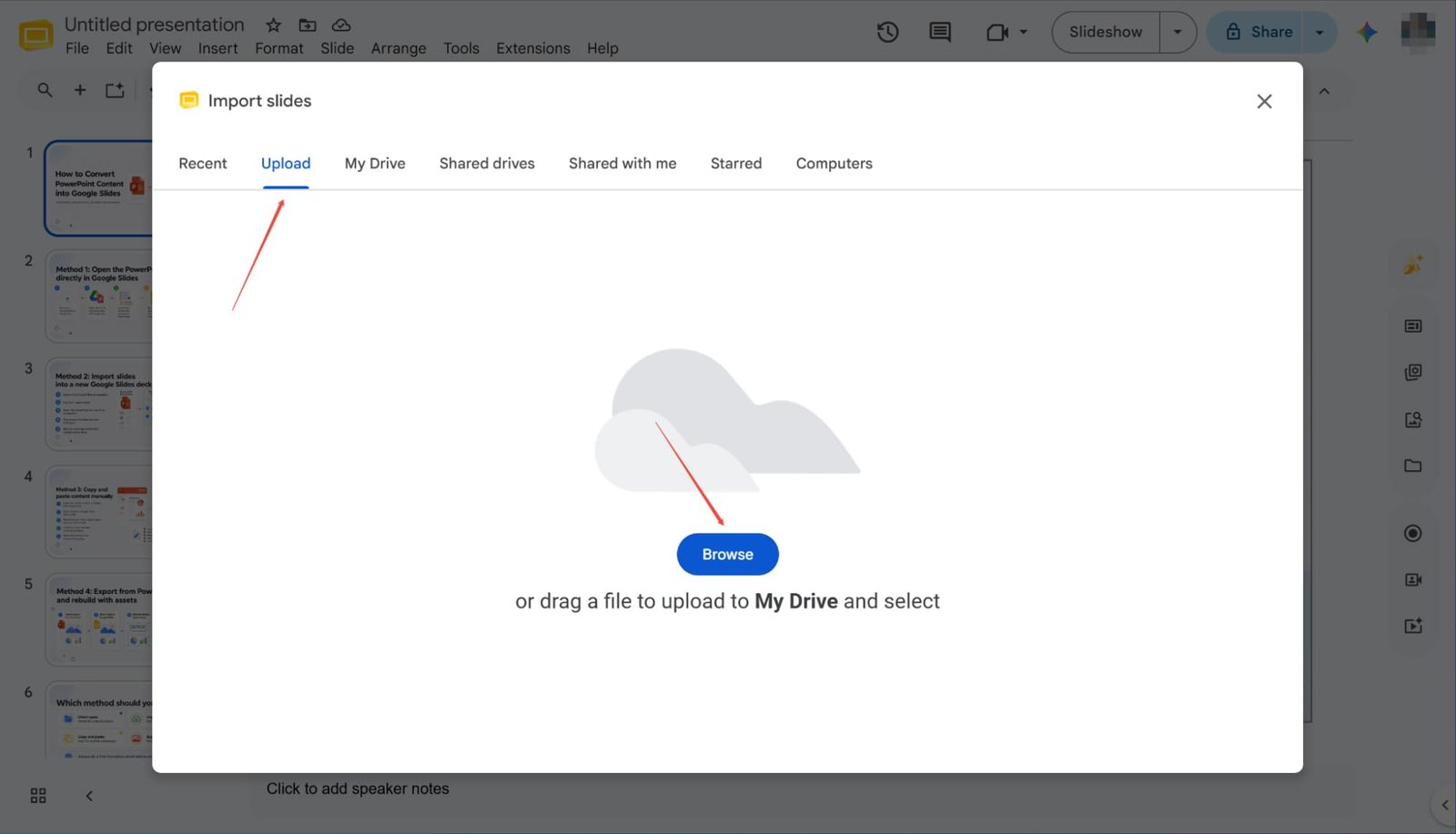Open the folder icon in side panel
1456x834 pixels.
pyautogui.click(x=1412, y=466)
